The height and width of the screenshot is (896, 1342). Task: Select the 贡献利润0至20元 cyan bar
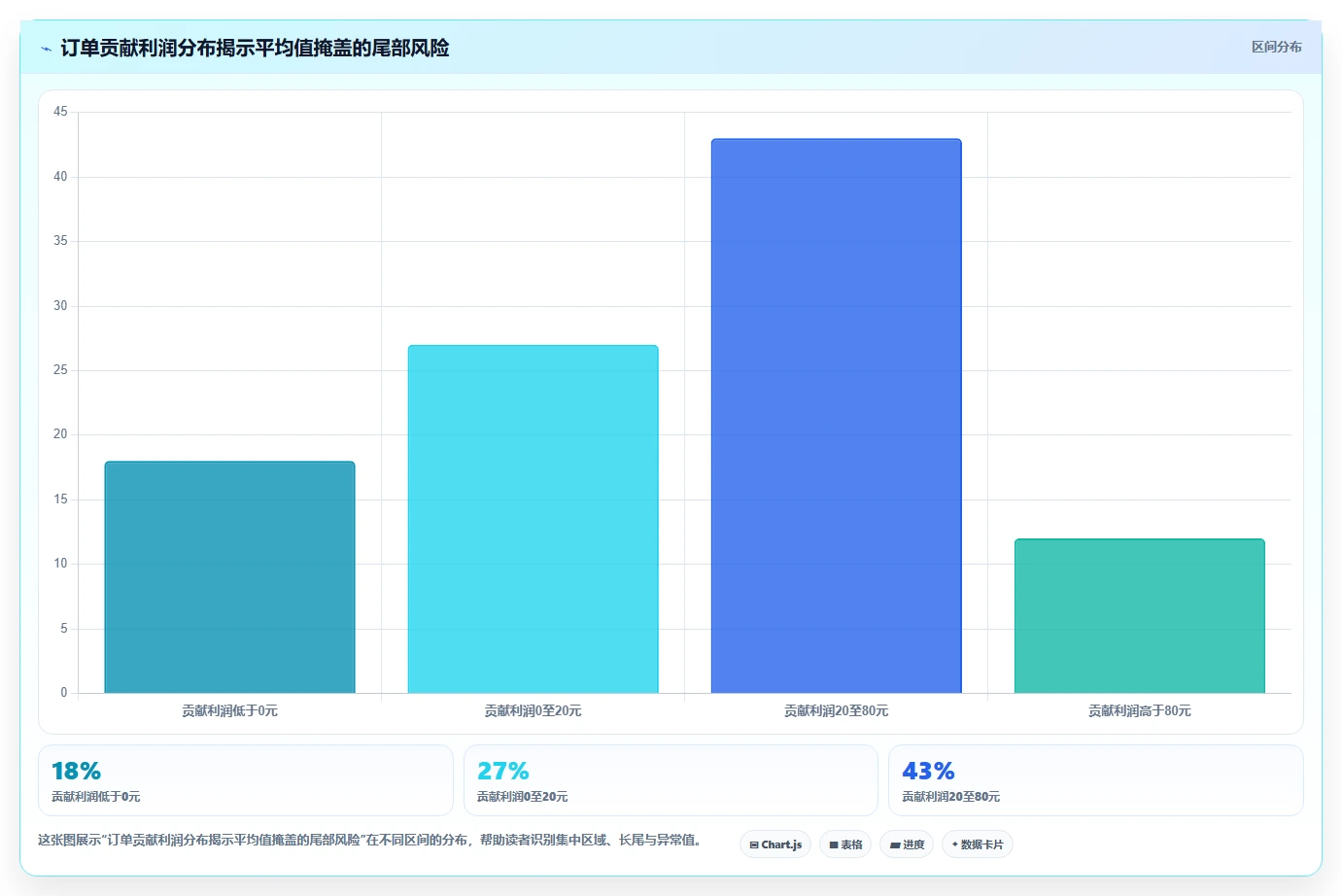[533, 519]
